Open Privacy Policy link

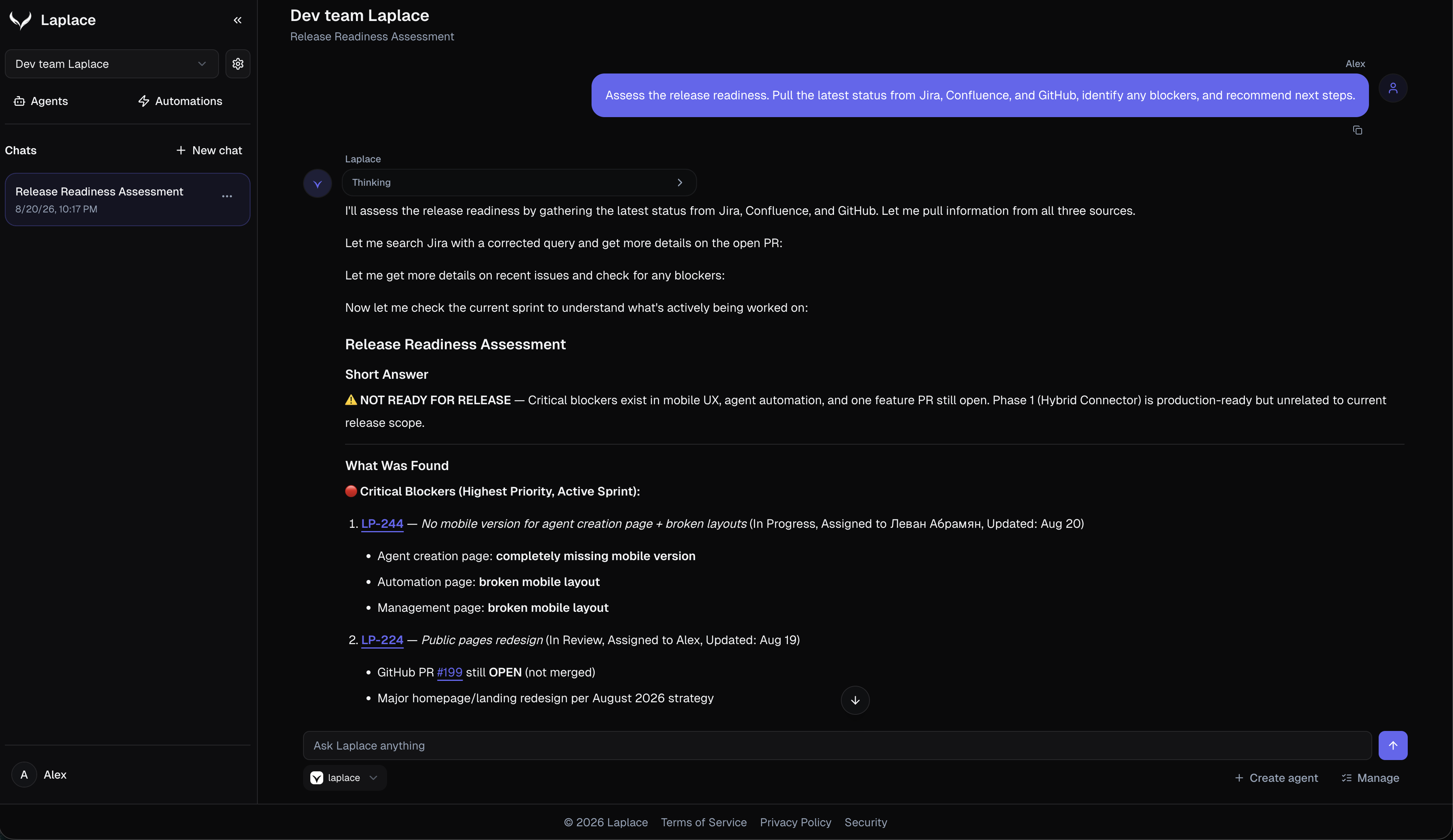point(795,822)
